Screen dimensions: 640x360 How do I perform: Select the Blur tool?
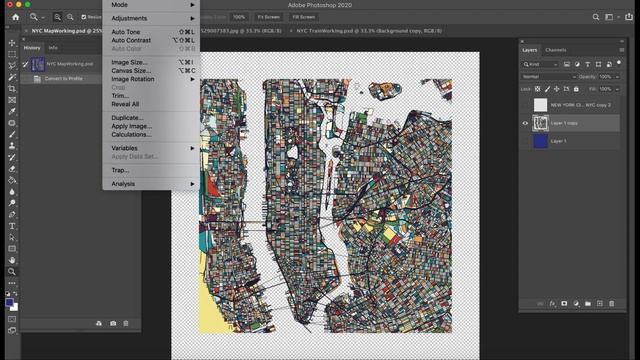click(12, 191)
